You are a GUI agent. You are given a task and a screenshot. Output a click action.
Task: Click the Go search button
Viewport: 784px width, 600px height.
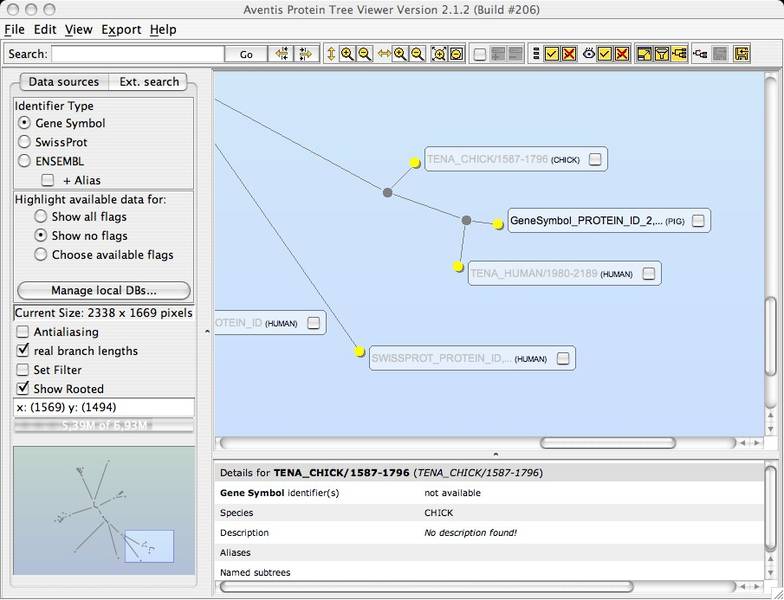246,54
